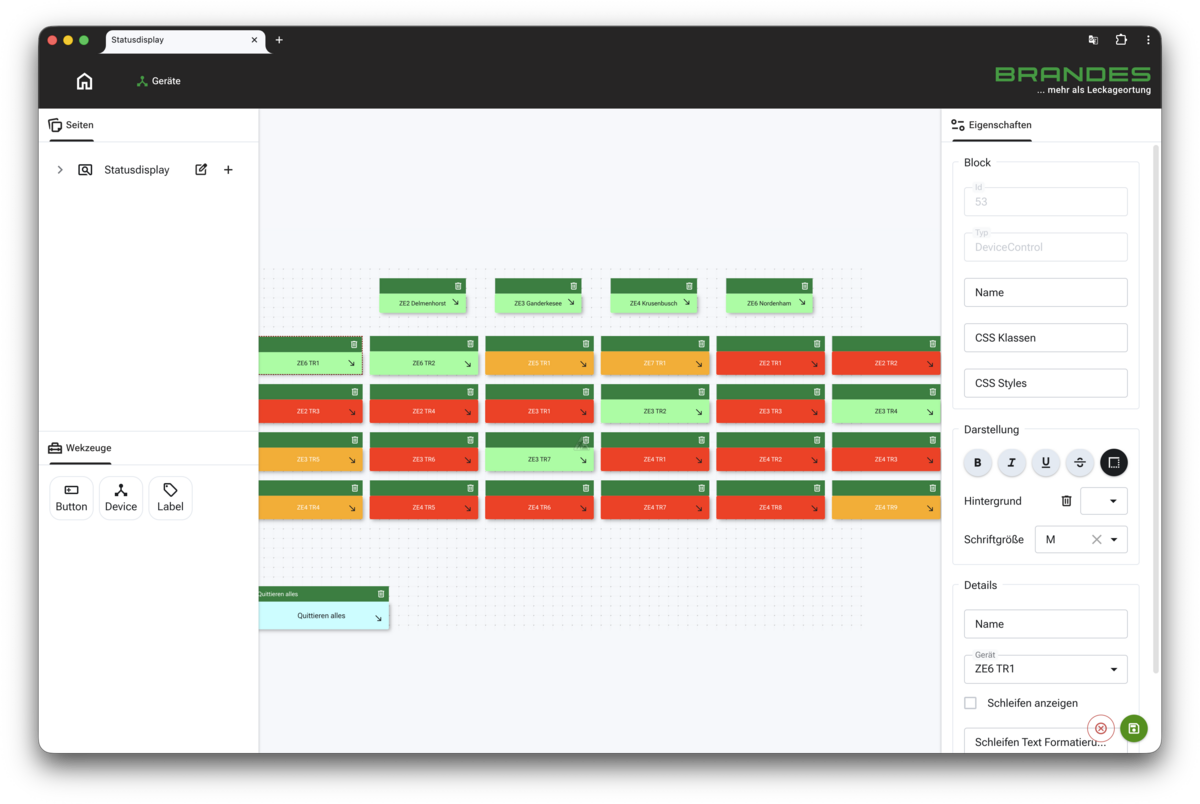Open the Gerät dropdown showing ZE6 TR1

[x=1045, y=669]
